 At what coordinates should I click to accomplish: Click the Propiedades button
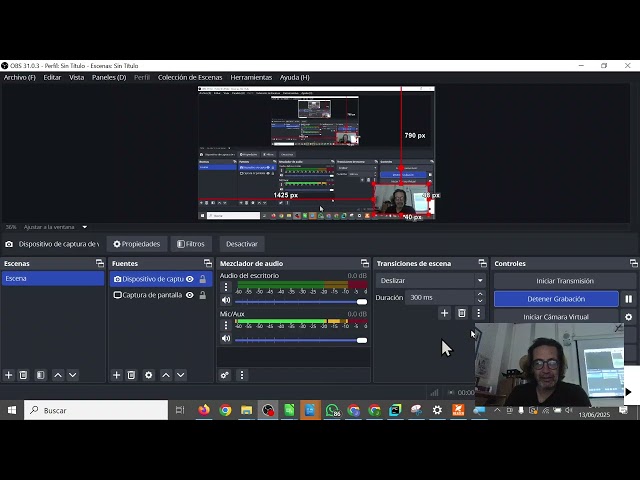137,244
